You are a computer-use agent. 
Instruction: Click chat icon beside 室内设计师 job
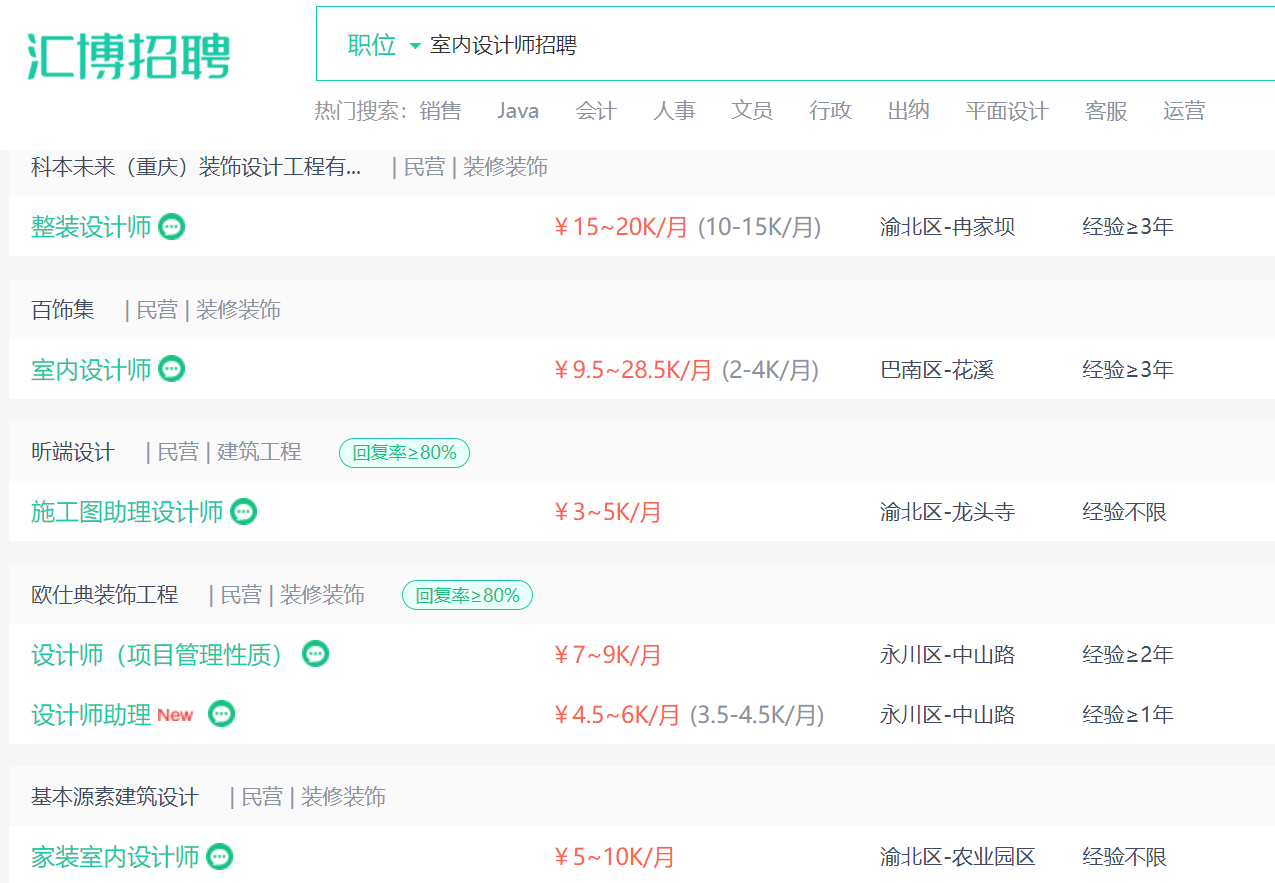click(x=172, y=370)
